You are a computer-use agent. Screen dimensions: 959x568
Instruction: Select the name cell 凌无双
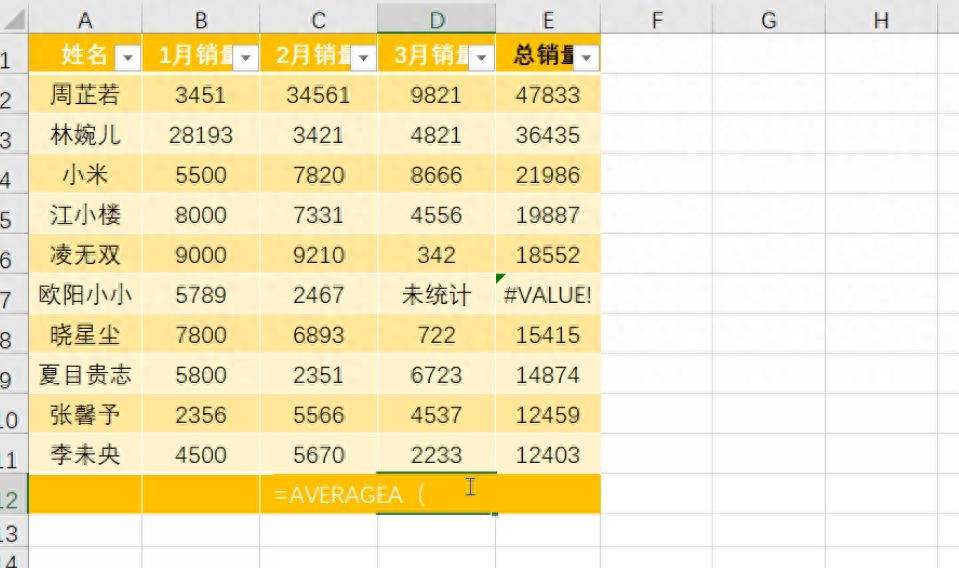(x=85, y=255)
